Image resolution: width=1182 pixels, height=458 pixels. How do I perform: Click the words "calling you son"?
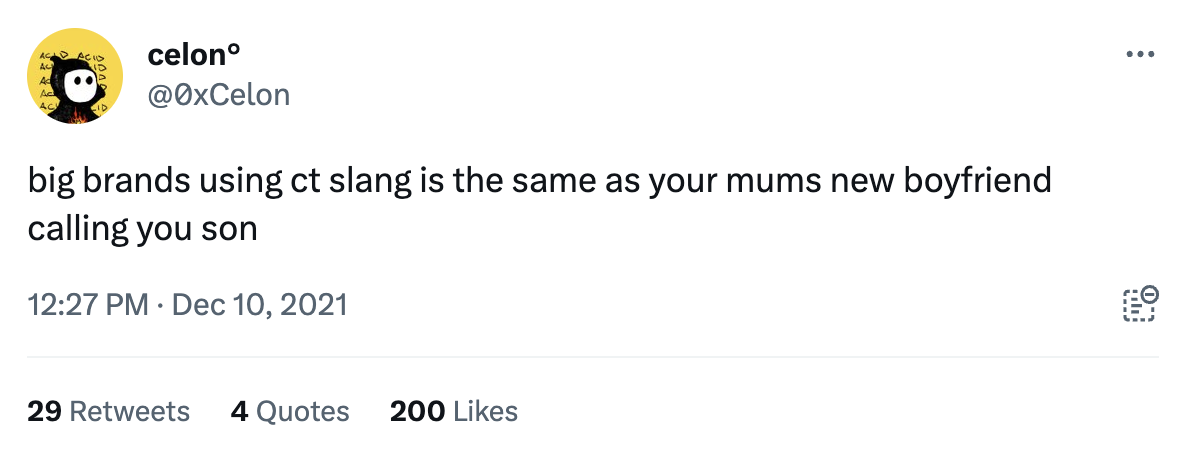pos(142,228)
